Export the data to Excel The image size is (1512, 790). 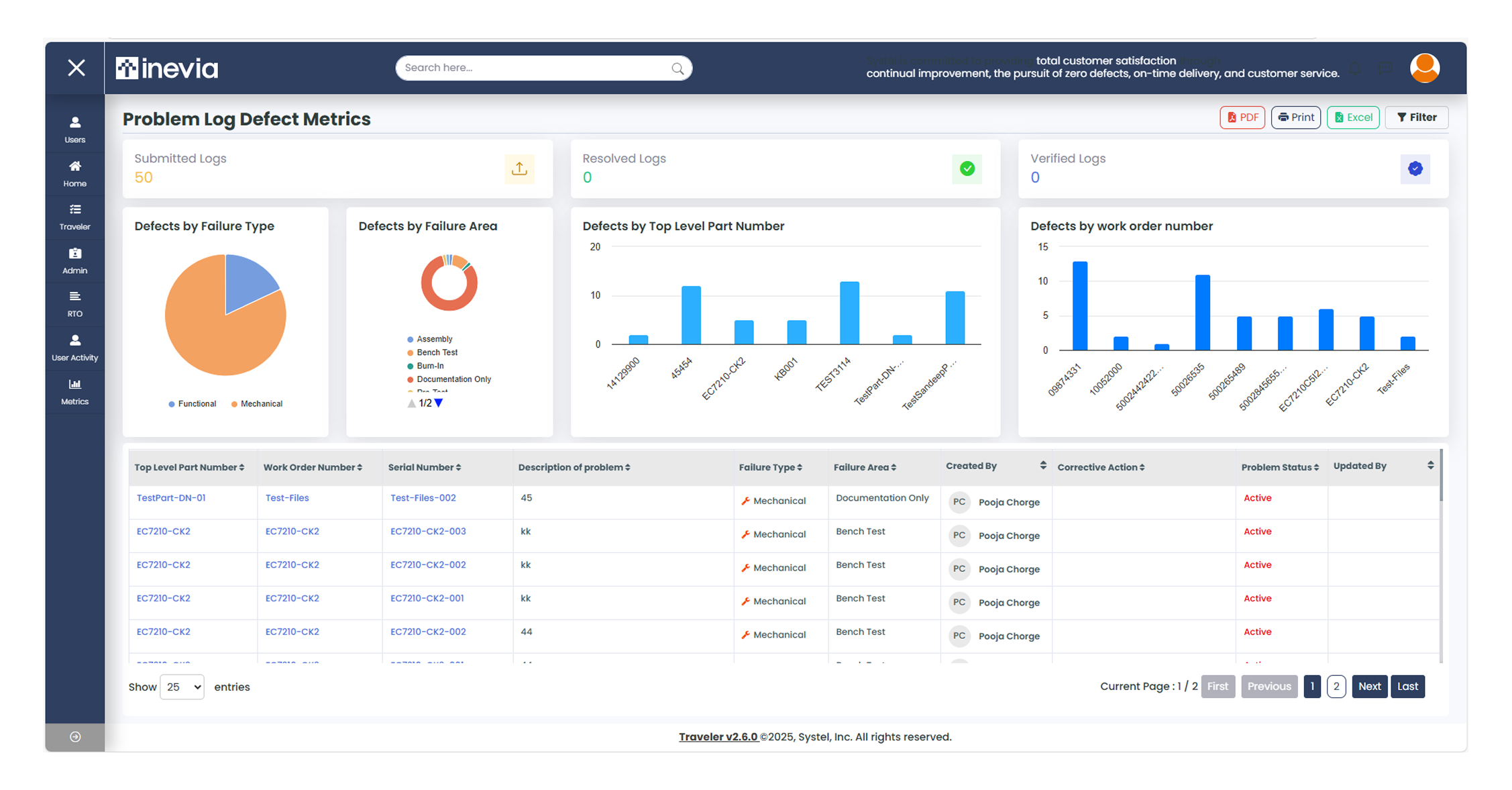(1353, 117)
